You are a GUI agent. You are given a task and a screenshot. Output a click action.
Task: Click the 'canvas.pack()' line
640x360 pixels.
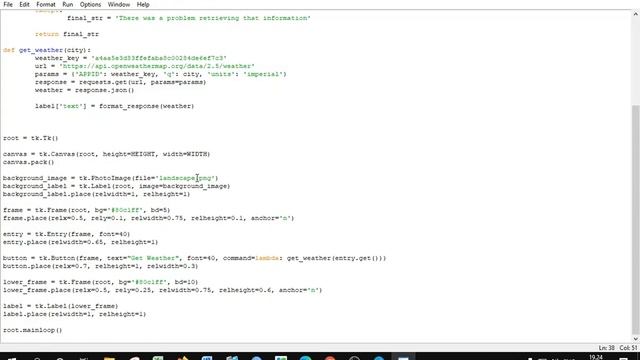[x=29, y=162]
